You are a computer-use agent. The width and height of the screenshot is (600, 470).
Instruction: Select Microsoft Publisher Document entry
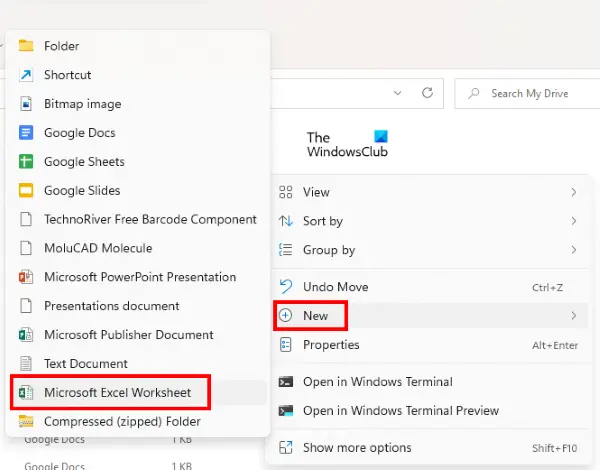[x=138, y=335]
